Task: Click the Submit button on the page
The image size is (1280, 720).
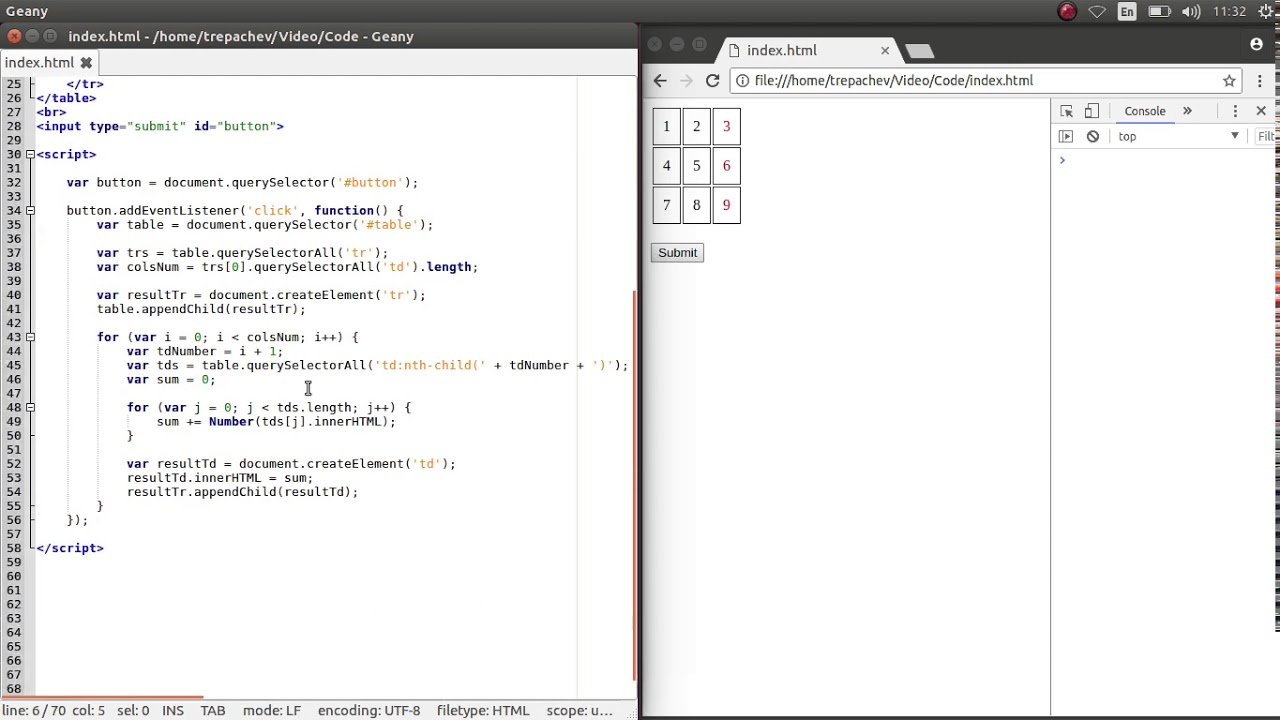Action: 677,253
